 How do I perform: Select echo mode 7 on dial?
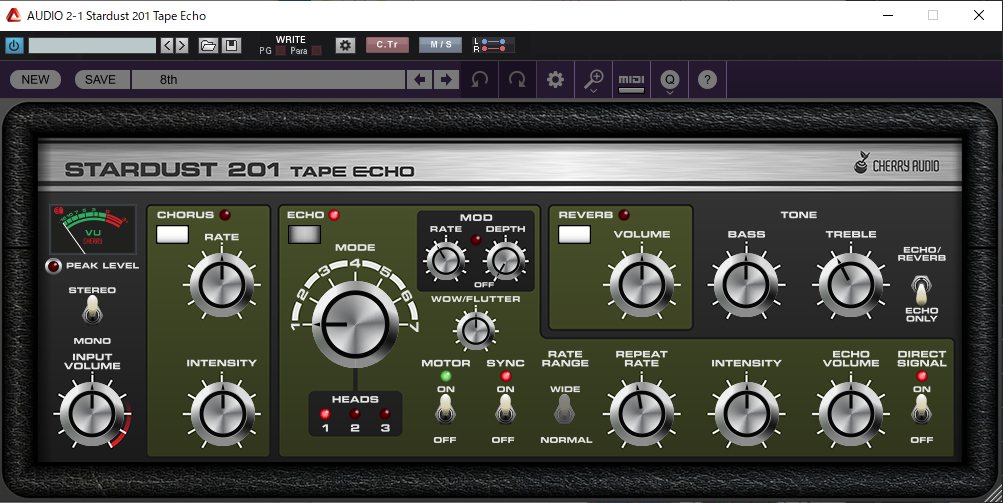(x=414, y=326)
